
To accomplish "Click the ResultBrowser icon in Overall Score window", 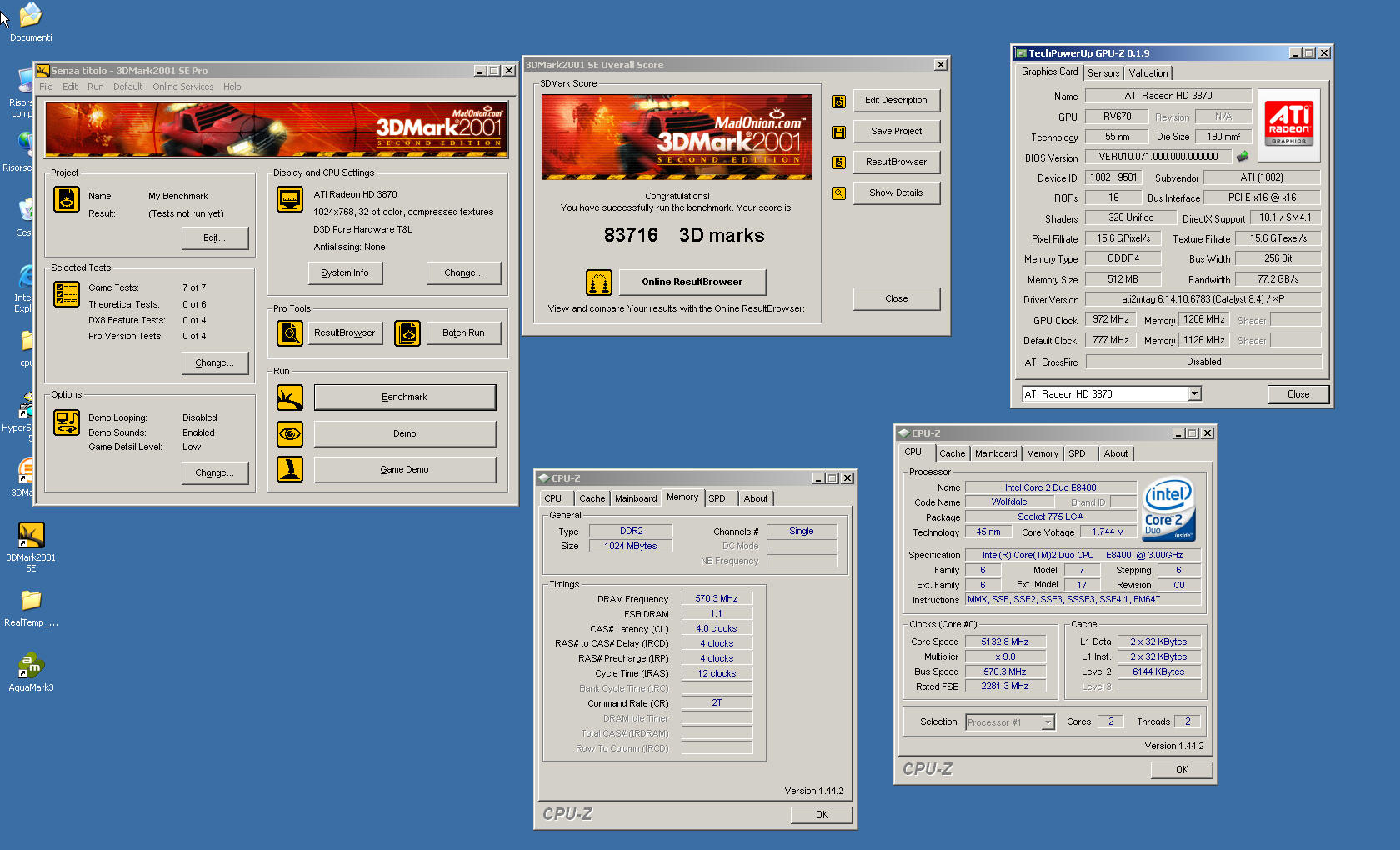I will (839, 162).
